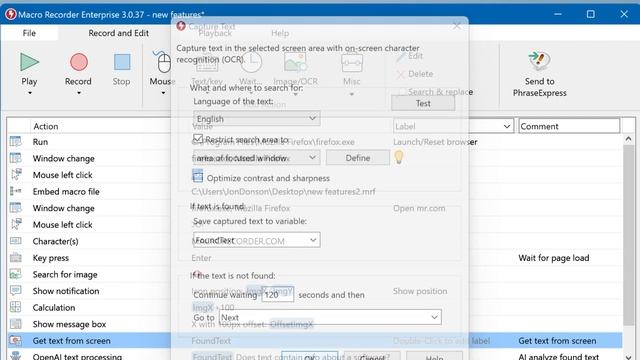Open the Mouse button dropdown arrow
The width and height of the screenshot is (640, 360).
163,93
